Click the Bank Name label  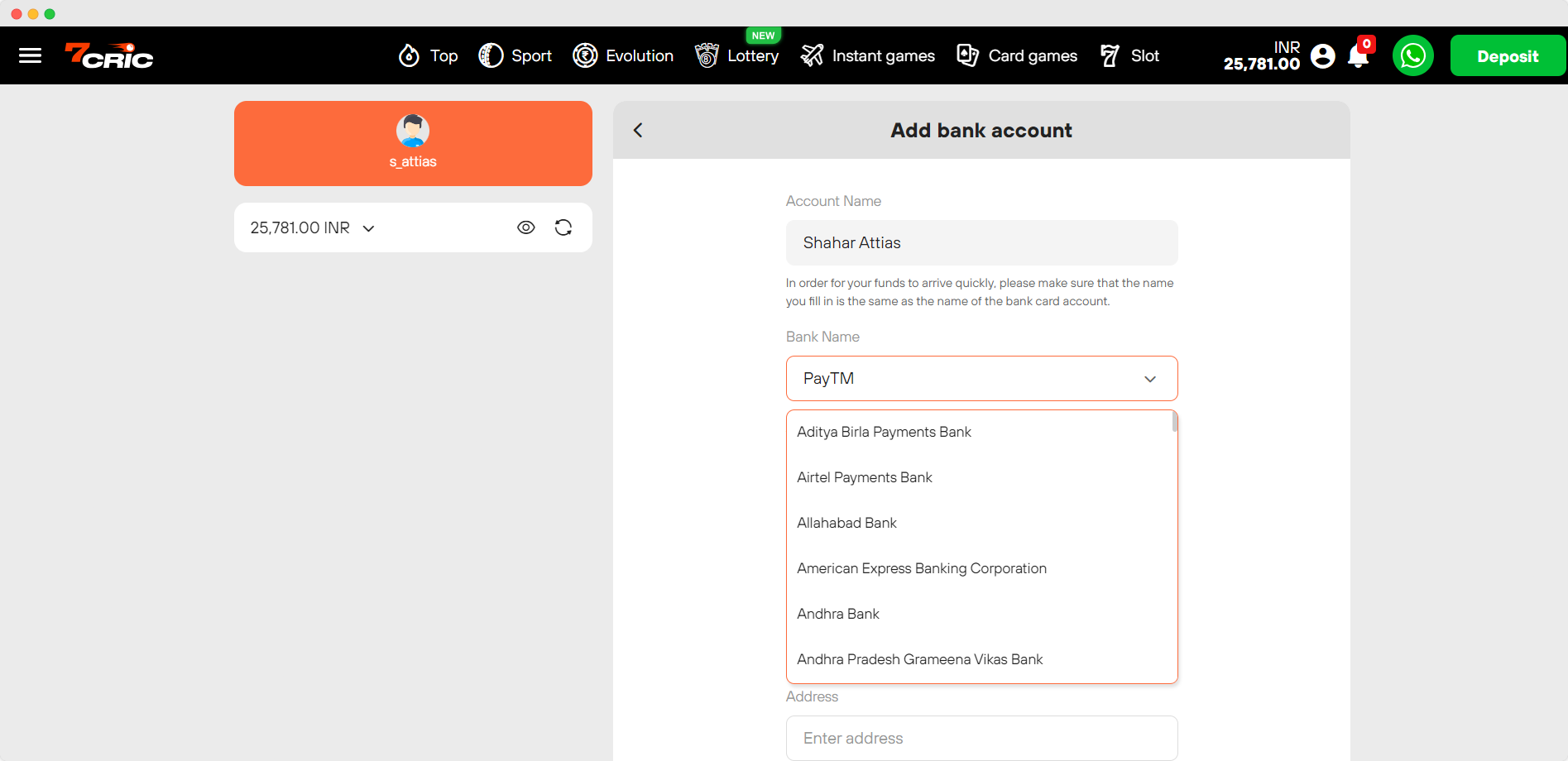(822, 337)
